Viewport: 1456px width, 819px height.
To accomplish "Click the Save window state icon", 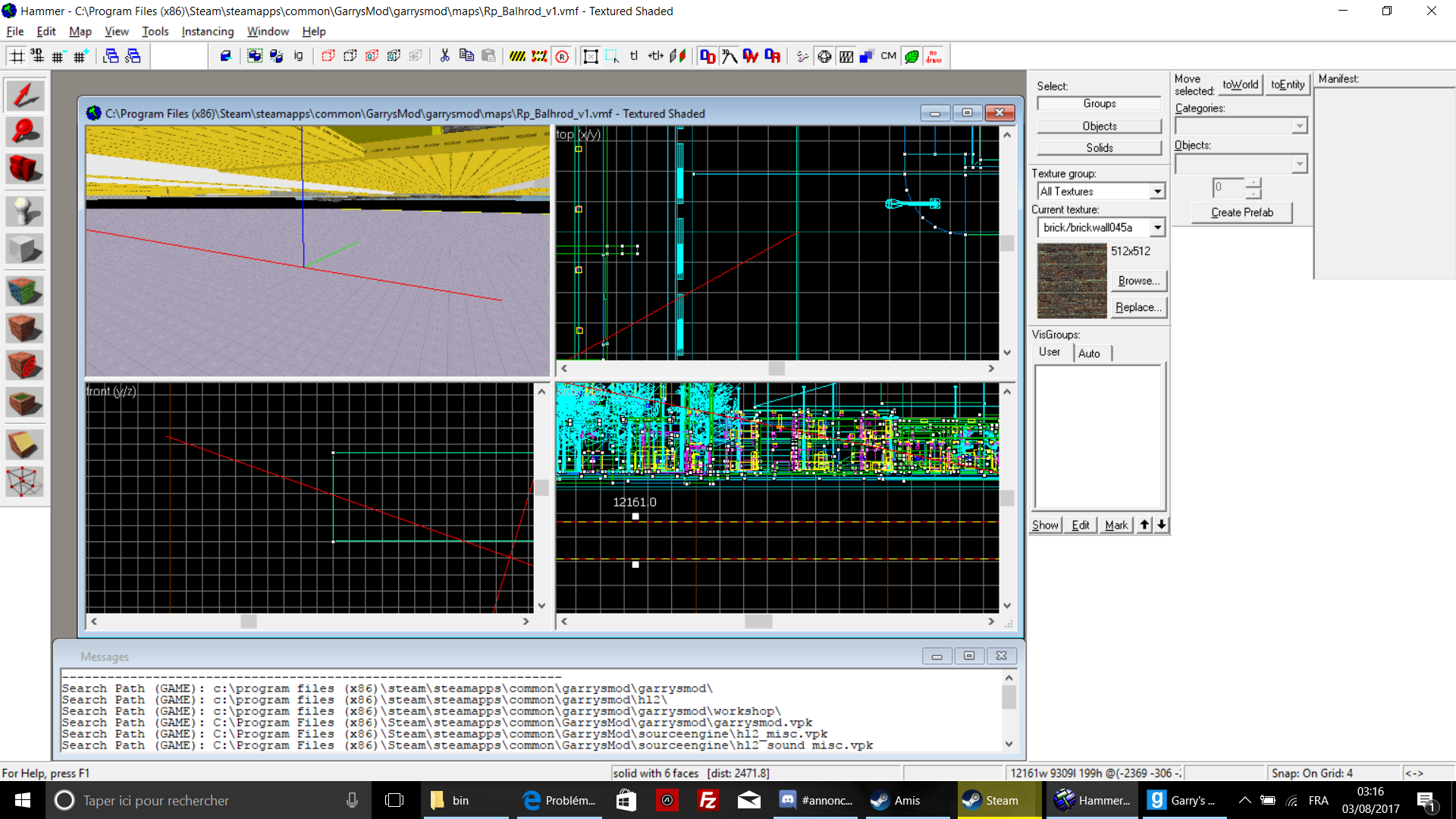I will pyautogui.click(x=133, y=56).
